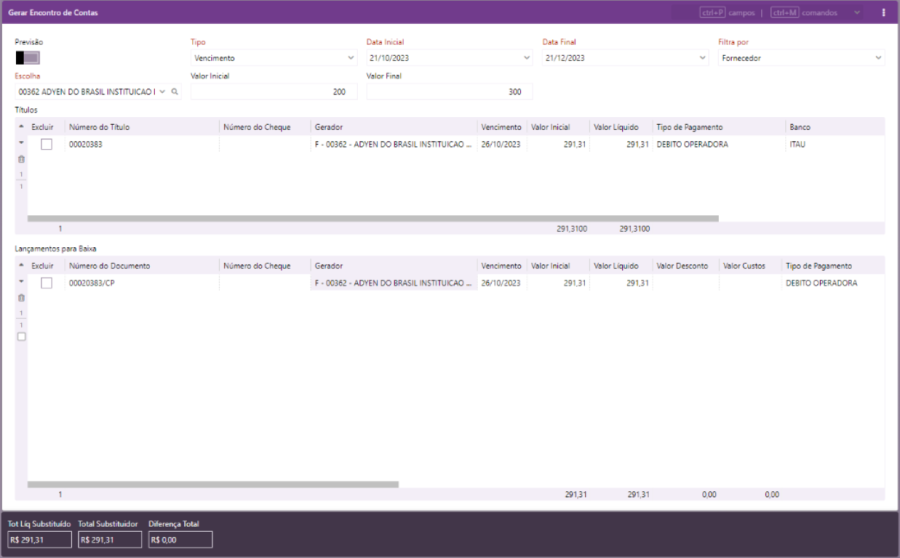
Task: Click Vencimento column header in Títulos grid
Action: pos(501,127)
